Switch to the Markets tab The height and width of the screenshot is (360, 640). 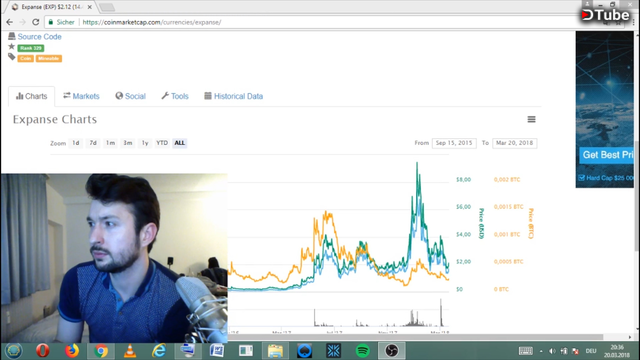point(81,96)
